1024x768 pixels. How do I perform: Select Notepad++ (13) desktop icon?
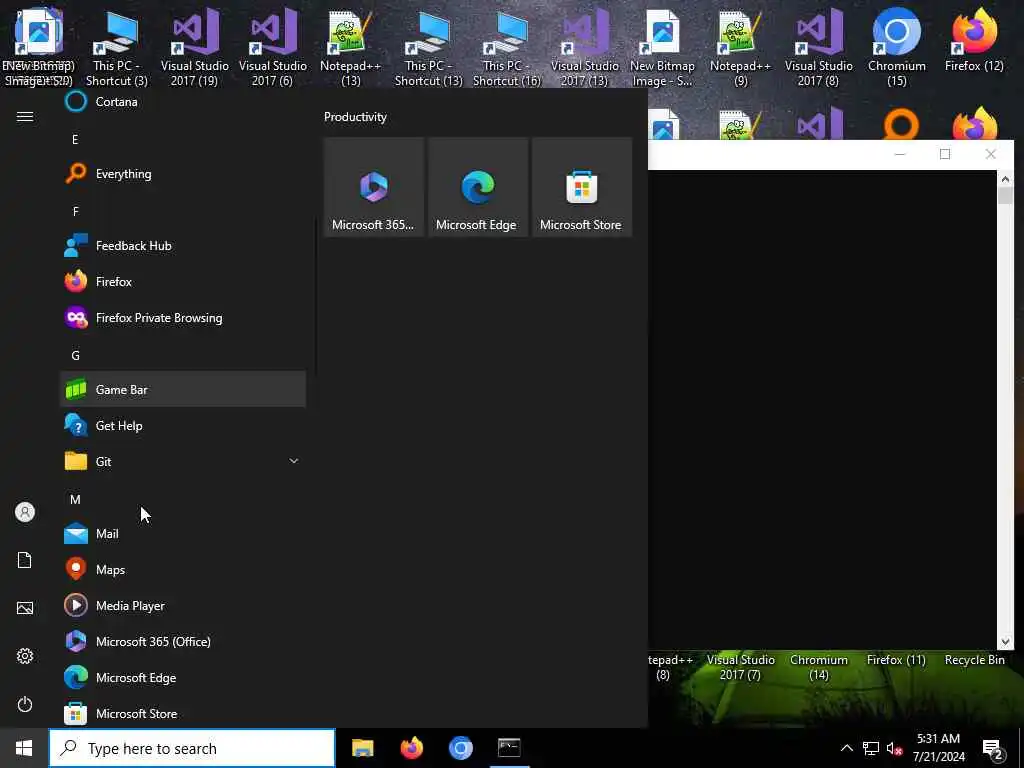click(351, 47)
